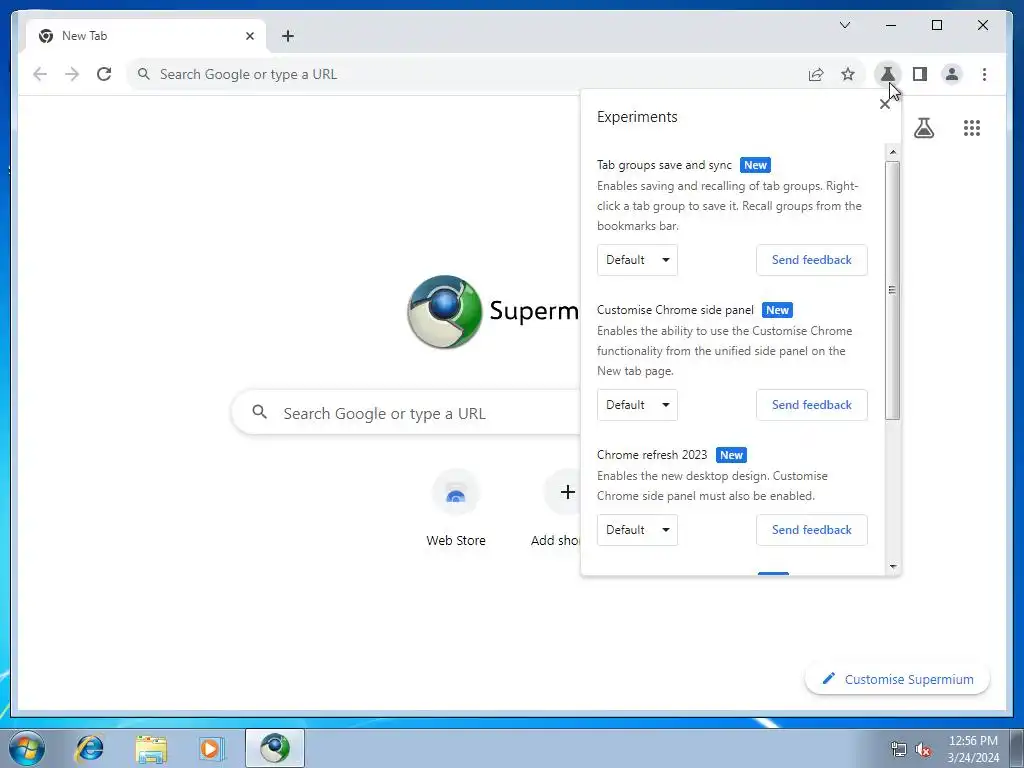Launch Internet Explorer from the taskbar
1024x768 pixels.
(89, 748)
